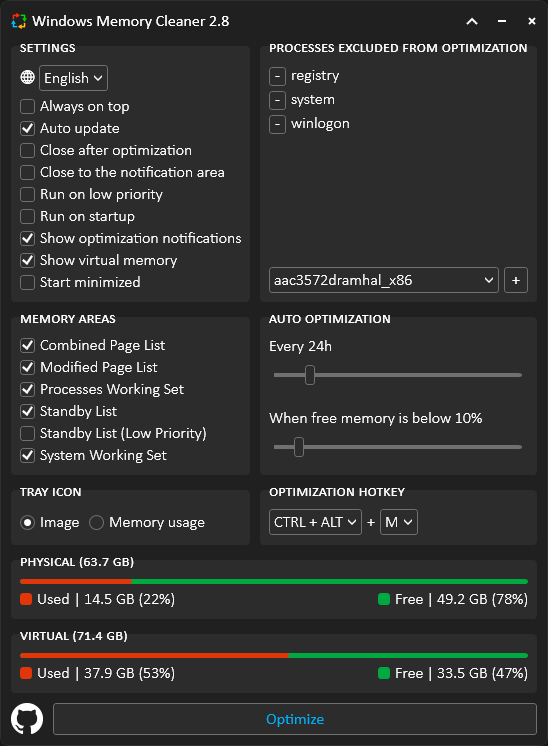Check Standby List (Low Priority)
Image resolution: width=548 pixels, height=746 pixels.
(28, 433)
